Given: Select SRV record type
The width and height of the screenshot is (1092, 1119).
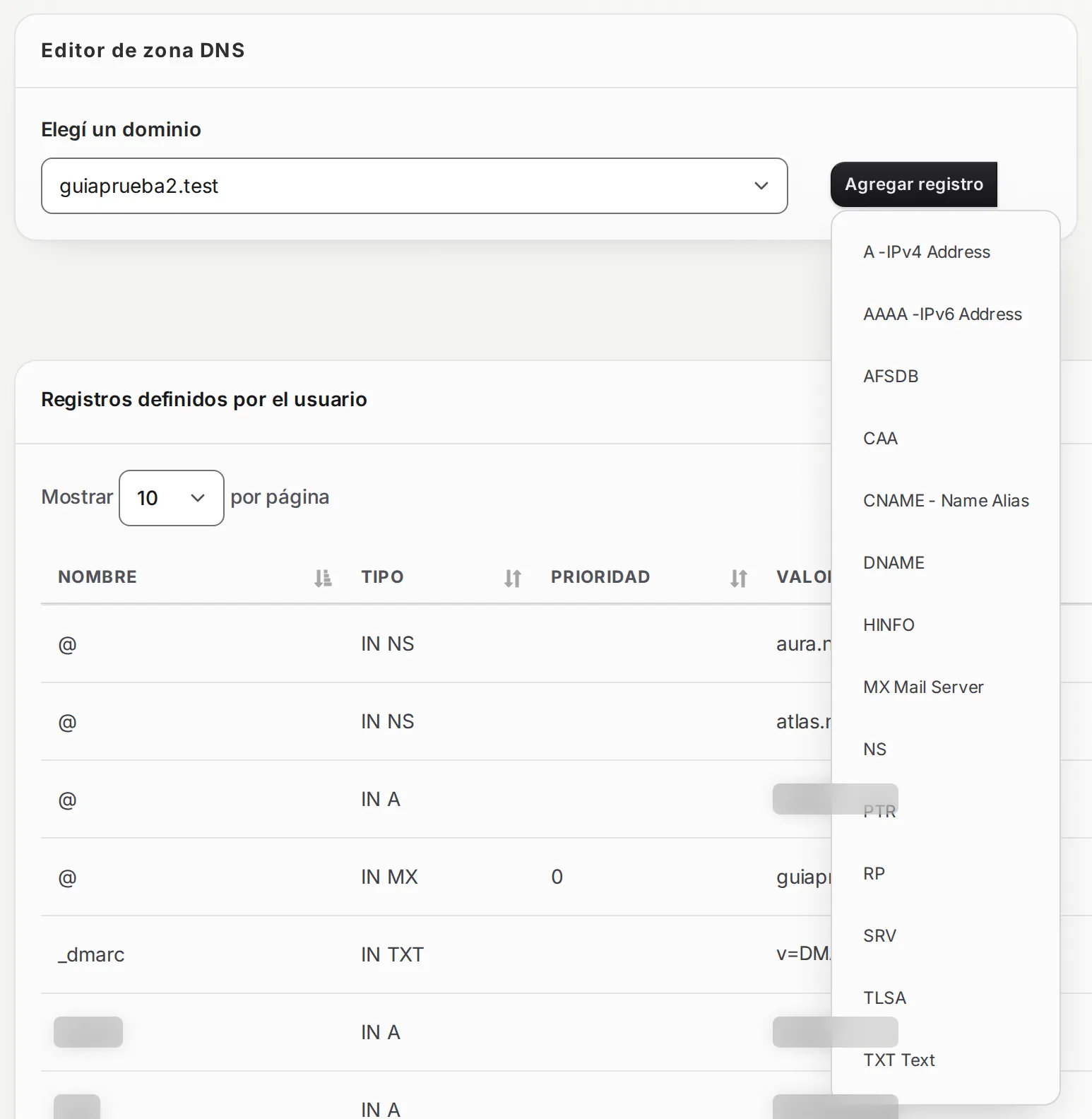Looking at the screenshot, I should coord(879,936).
